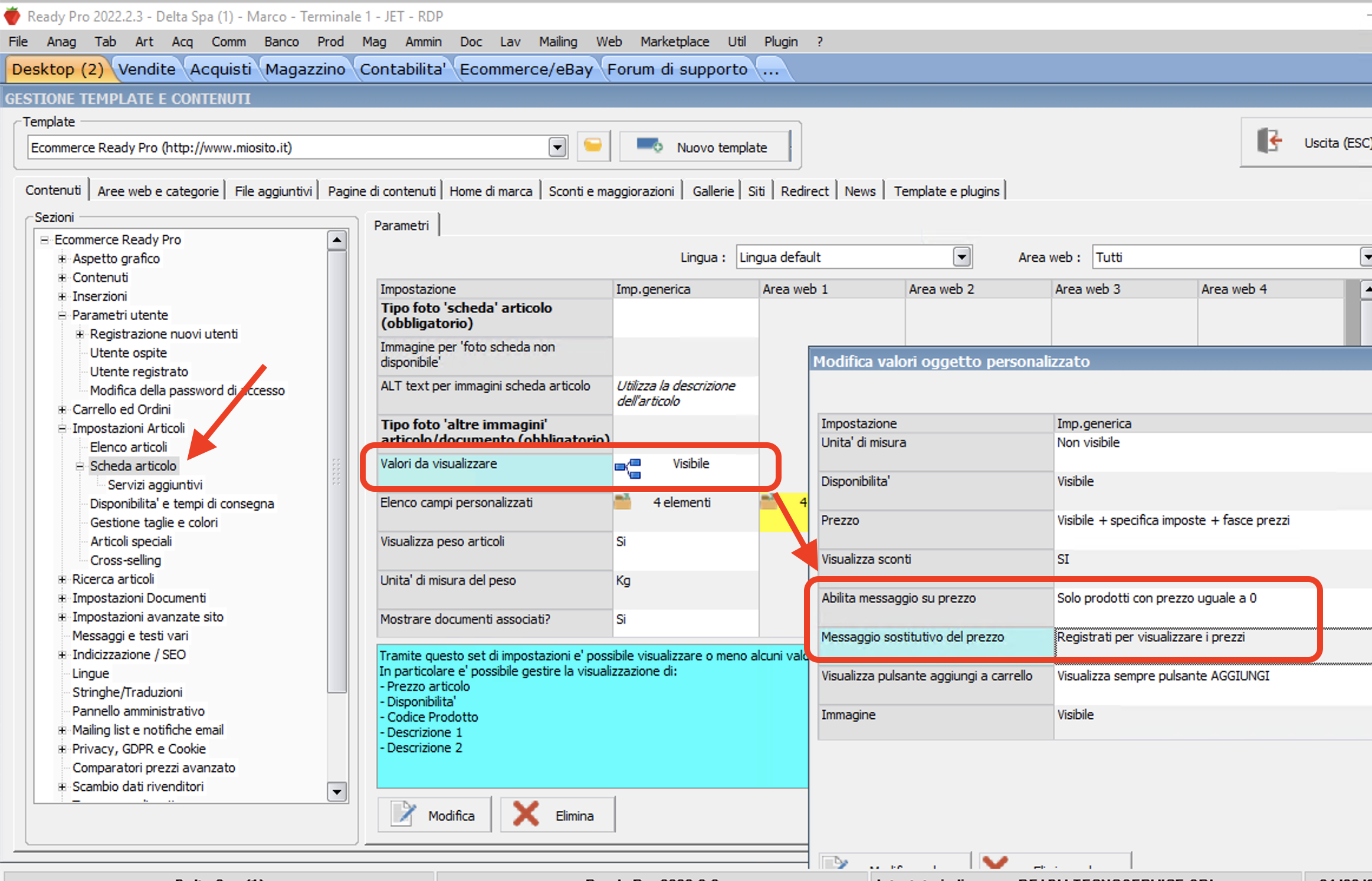Collapse the Parametri utente tree node
Screen dimensions: 1372x881
click(62, 315)
